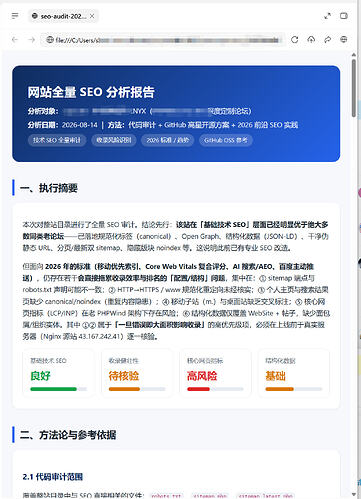This screenshot has width=361, height=499.
Task: Click the 收录风险识别 pill tag
Action: pyautogui.click(x=114, y=140)
